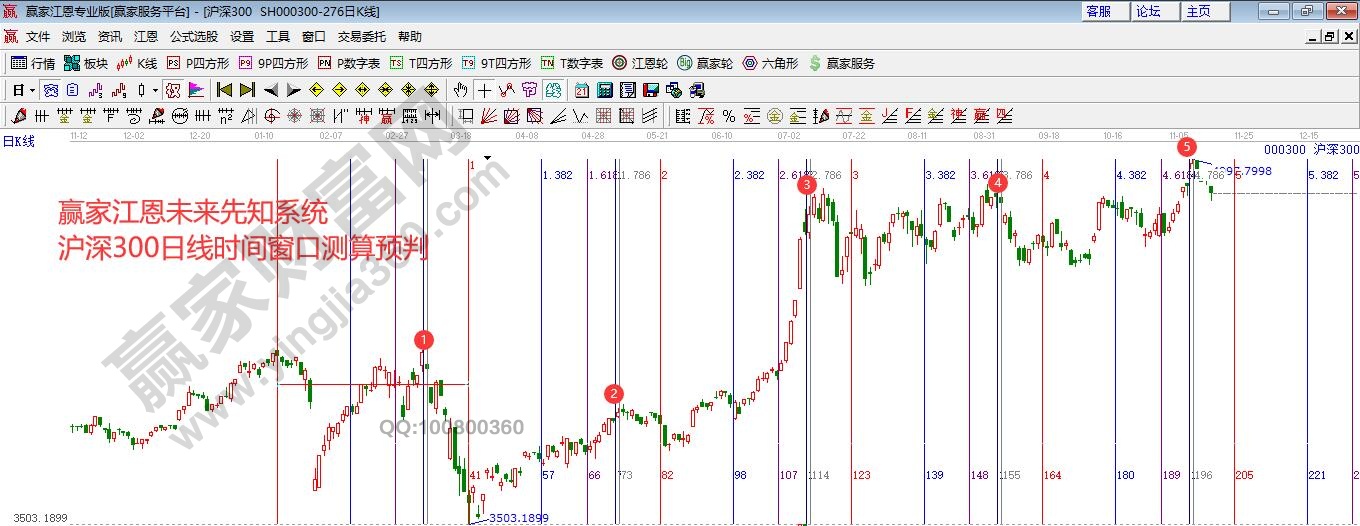The height and width of the screenshot is (526, 1360).
Task: Toggle the percent sign drawing tool
Action: [x=728, y=116]
